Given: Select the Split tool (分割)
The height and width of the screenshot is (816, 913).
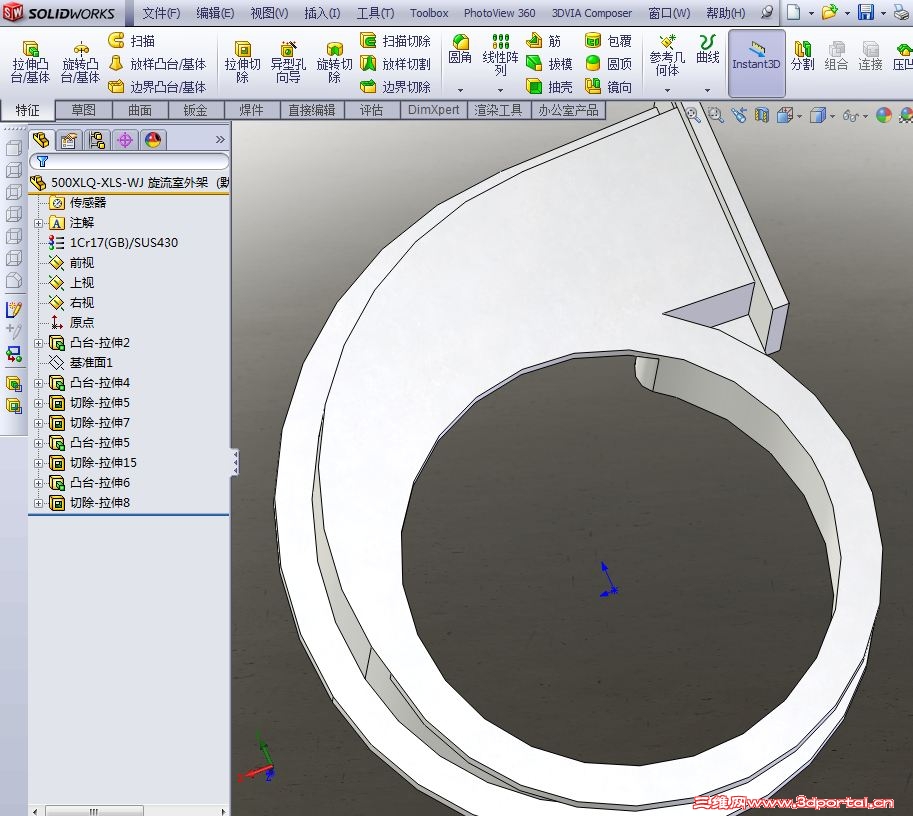Looking at the screenshot, I should coord(802,56).
